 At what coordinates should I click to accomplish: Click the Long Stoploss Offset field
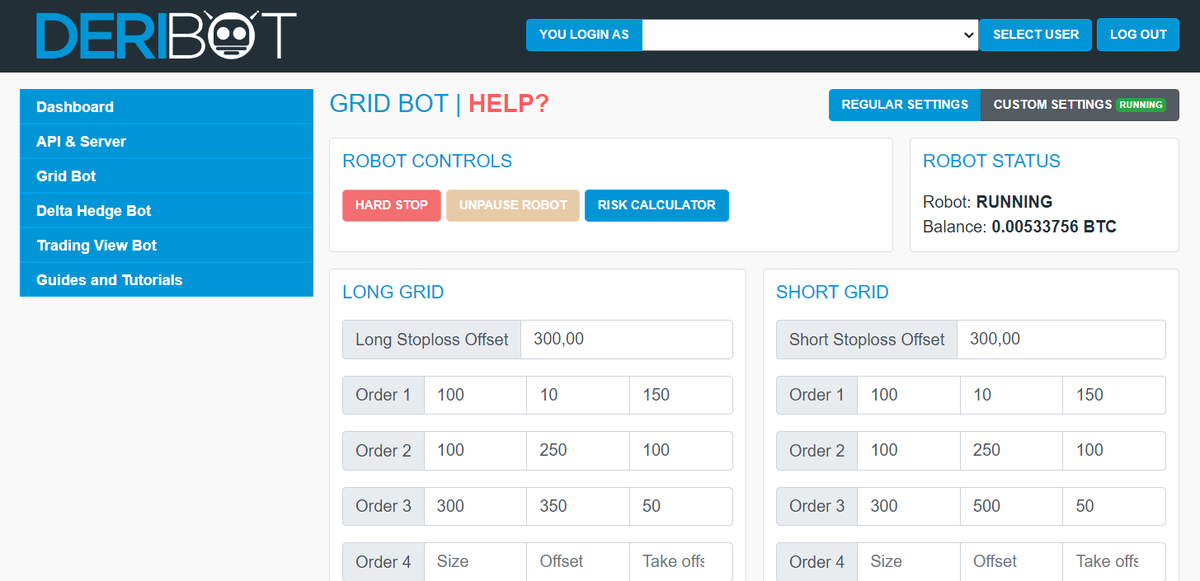627,339
